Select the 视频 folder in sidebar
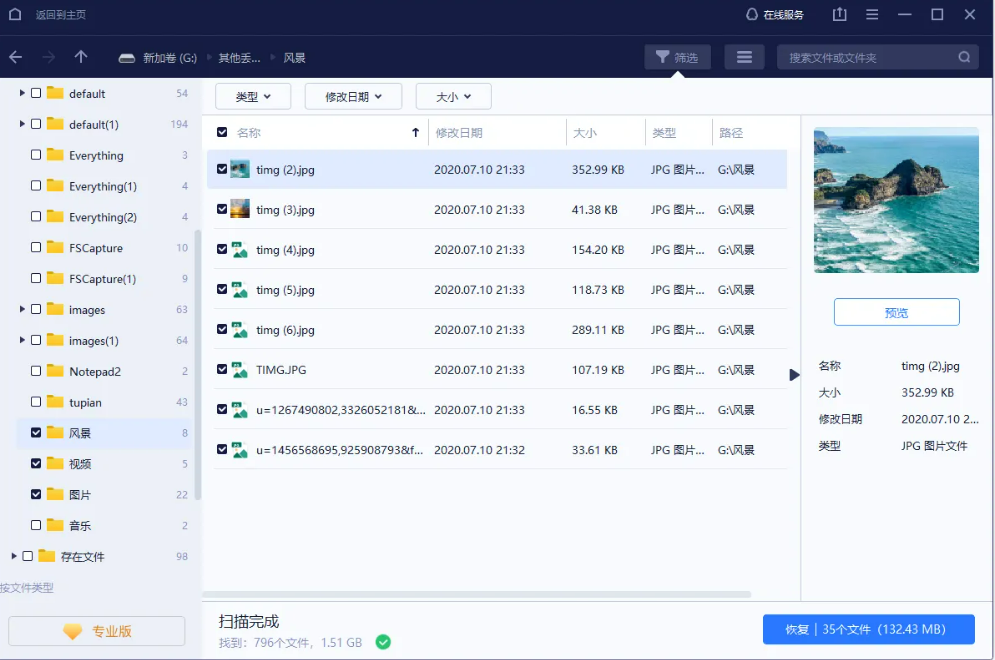The image size is (995, 660). 80,464
